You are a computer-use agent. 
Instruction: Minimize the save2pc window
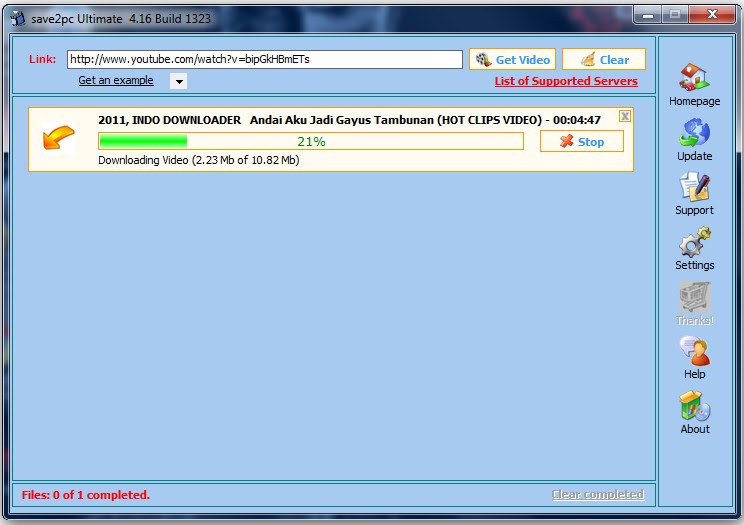pos(647,15)
